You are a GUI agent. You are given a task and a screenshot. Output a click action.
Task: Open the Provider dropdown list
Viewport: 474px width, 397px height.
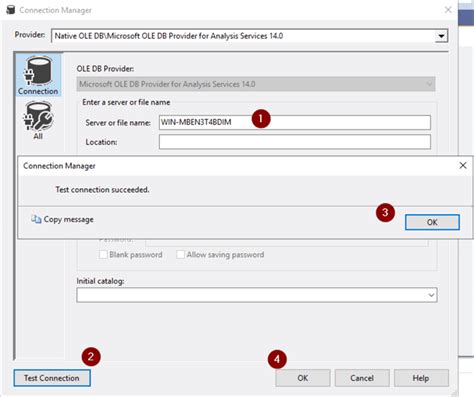[441, 36]
